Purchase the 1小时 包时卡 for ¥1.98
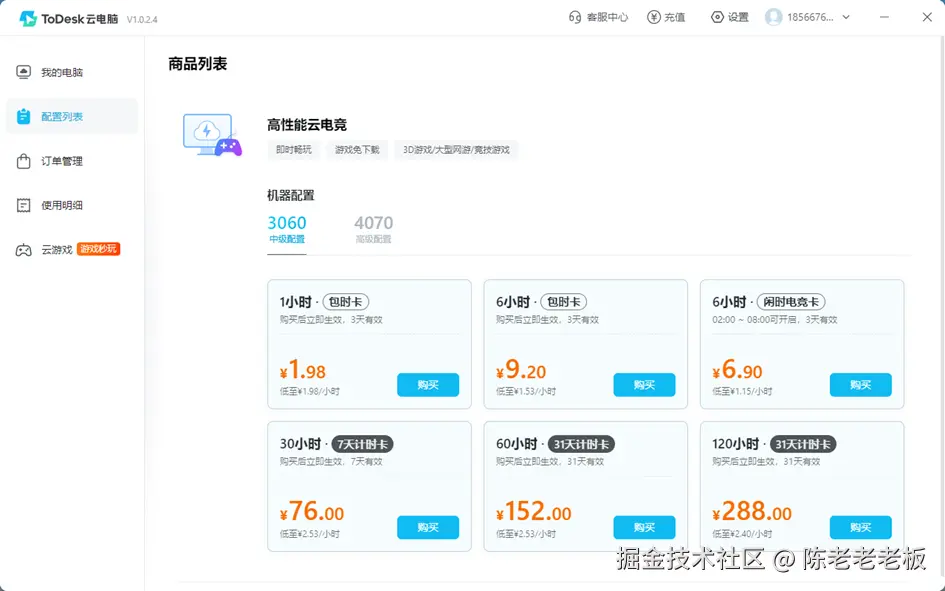Image resolution: width=945 pixels, height=591 pixels. [428, 384]
